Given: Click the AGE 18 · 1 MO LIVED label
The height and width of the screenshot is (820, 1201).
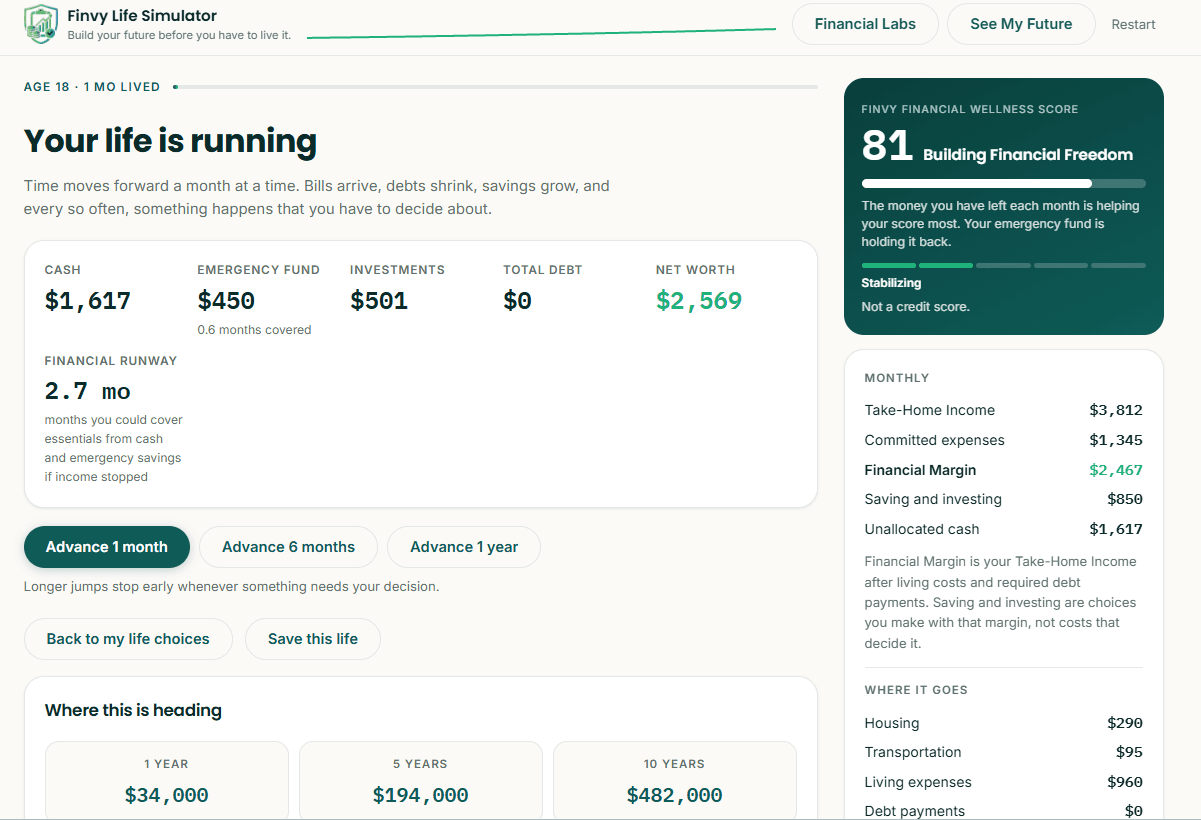Looking at the screenshot, I should (x=92, y=87).
